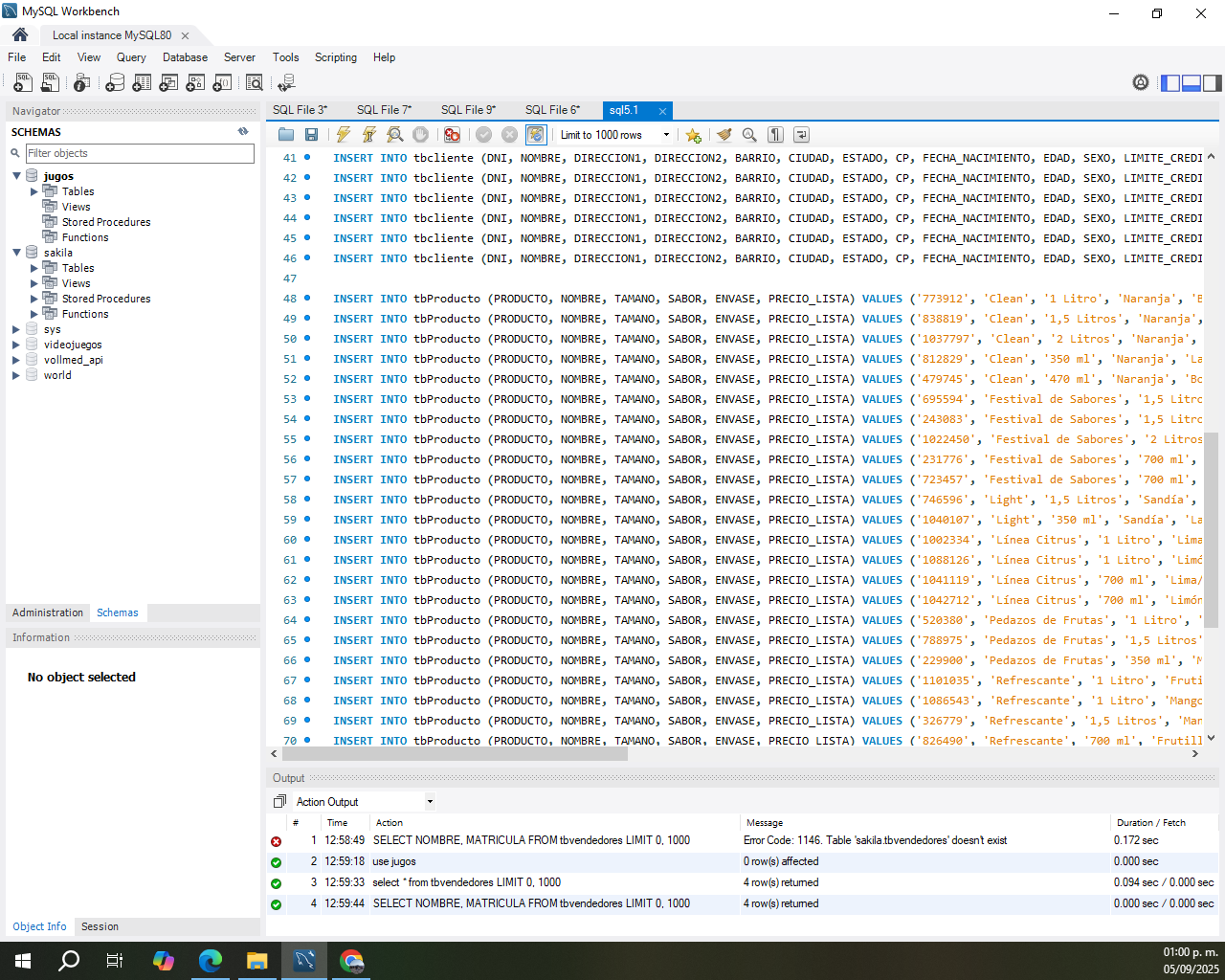This screenshot has height=980, width=1225.
Task: Select output row with Error Code 1146
Action: (x=744, y=840)
